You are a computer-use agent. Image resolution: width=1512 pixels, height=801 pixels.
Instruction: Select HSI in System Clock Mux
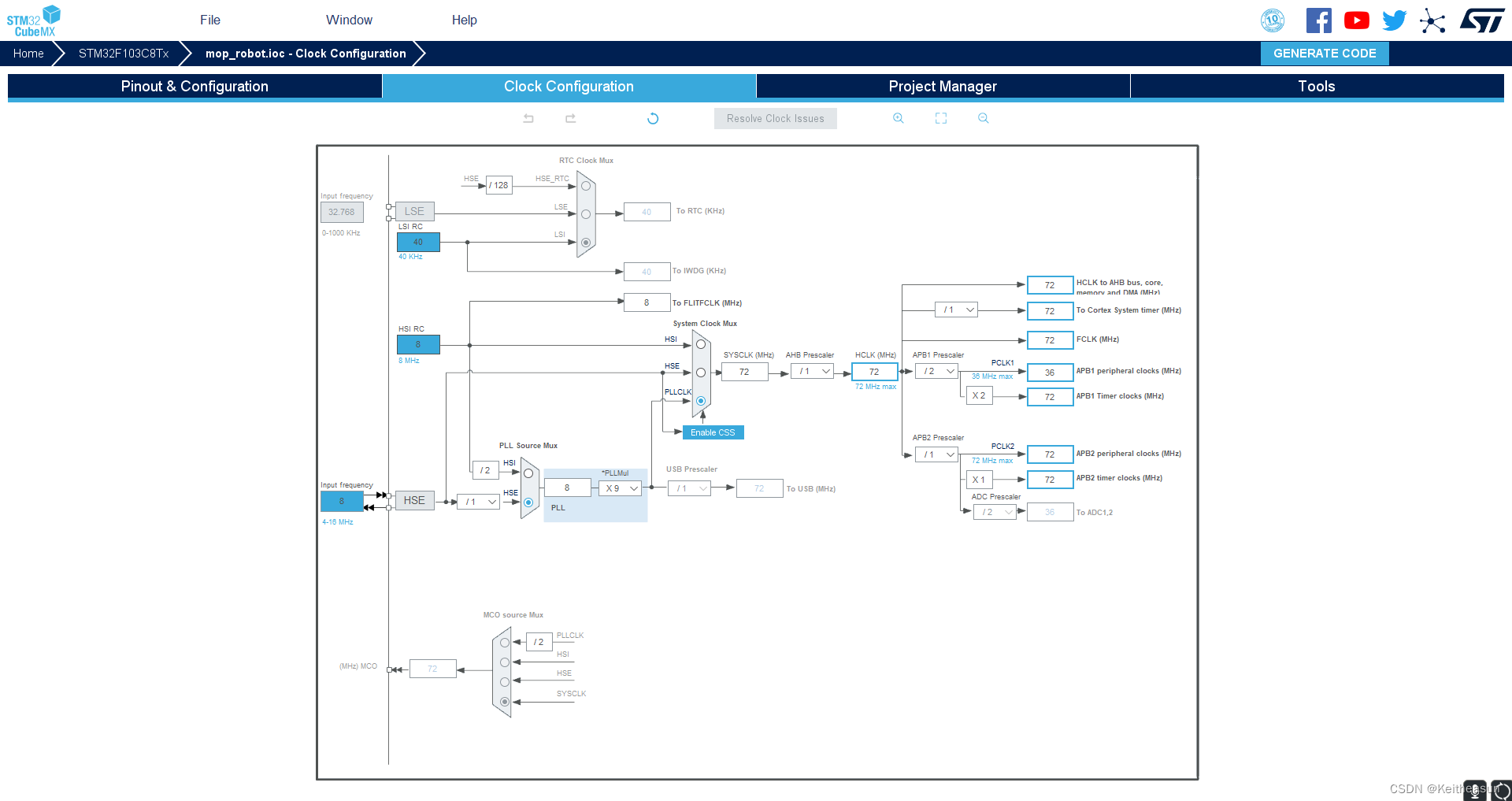pos(701,344)
